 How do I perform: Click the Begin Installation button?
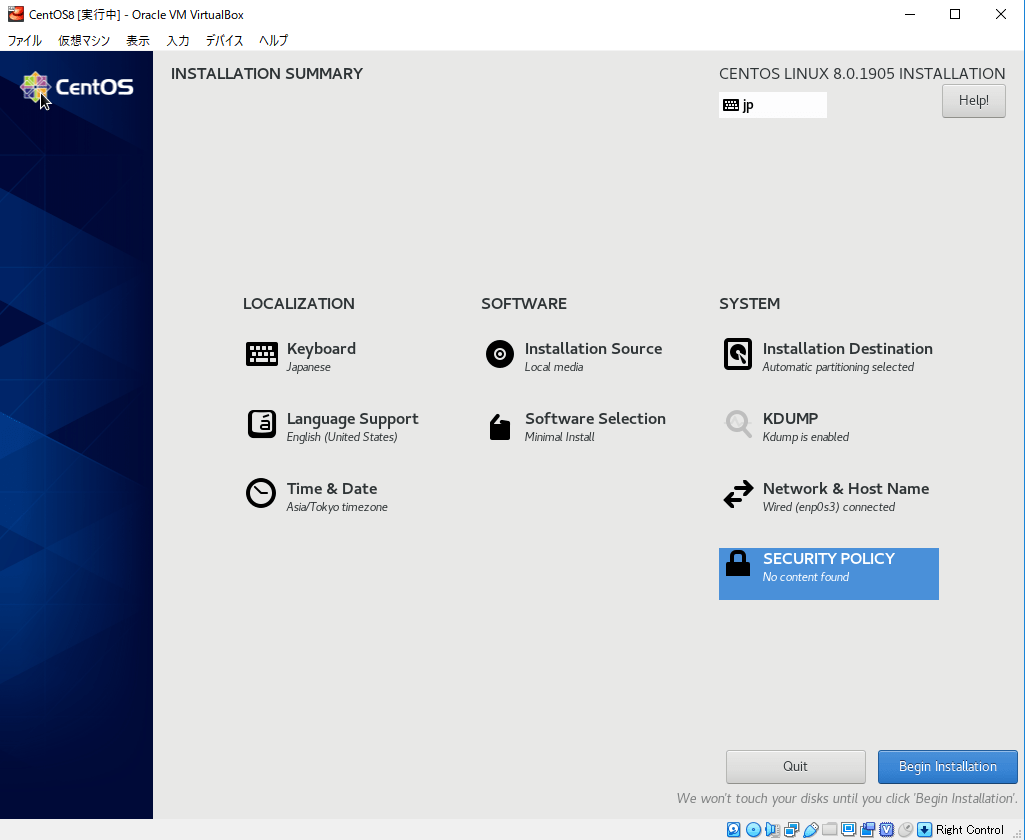click(x=947, y=766)
